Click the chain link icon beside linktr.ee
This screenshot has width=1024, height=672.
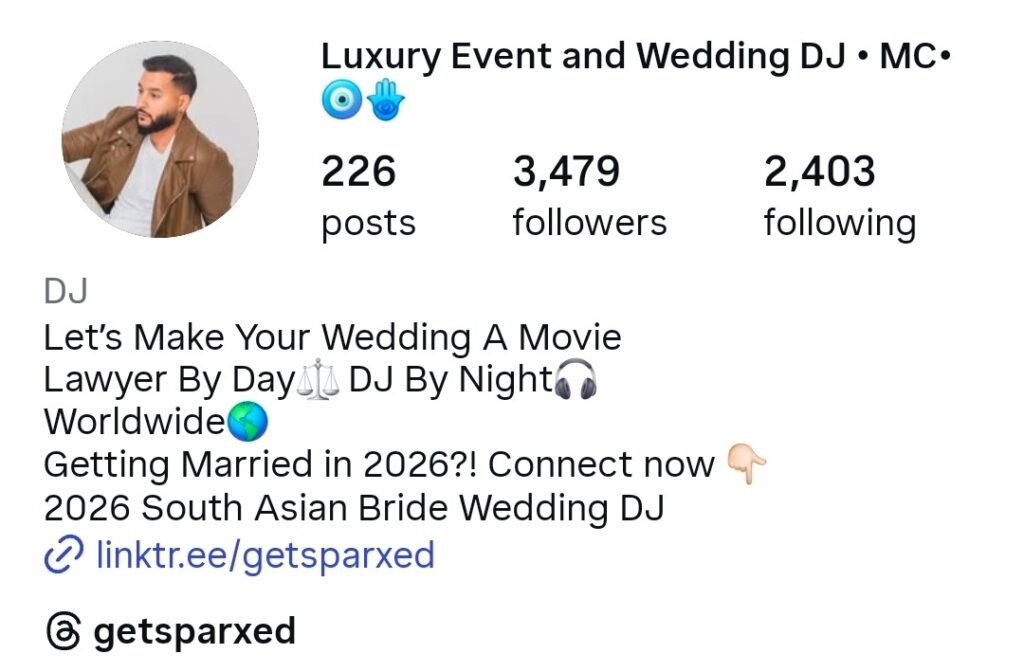click(x=63, y=554)
